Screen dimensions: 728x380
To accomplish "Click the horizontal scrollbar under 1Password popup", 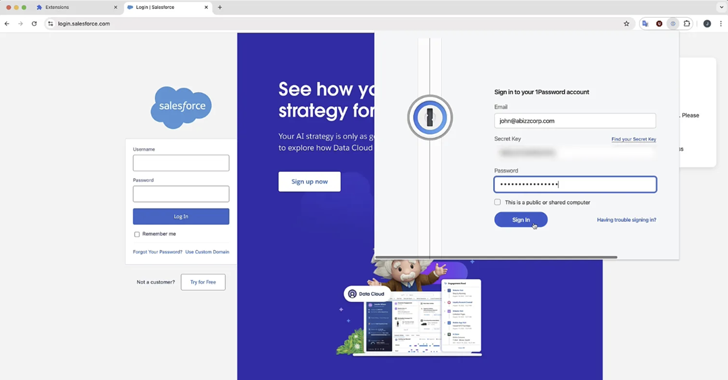I will point(496,257).
